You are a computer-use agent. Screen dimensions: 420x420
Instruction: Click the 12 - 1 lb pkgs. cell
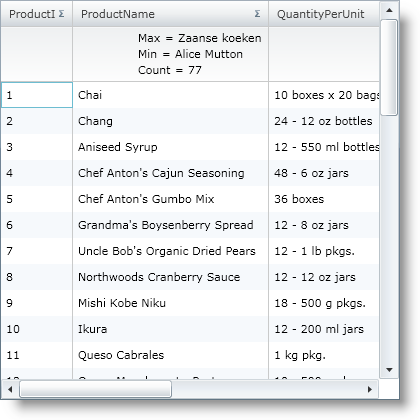324,251
